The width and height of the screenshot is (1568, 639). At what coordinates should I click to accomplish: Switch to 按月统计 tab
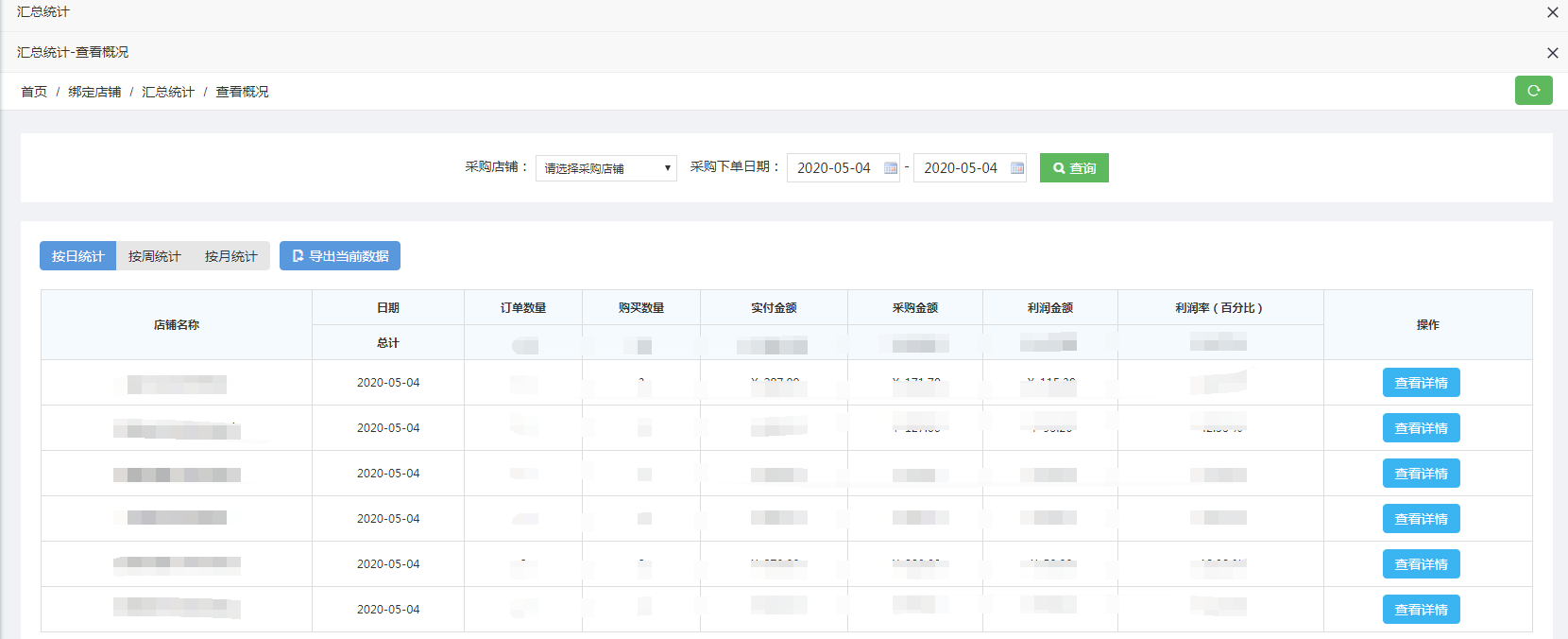pos(231,256)
